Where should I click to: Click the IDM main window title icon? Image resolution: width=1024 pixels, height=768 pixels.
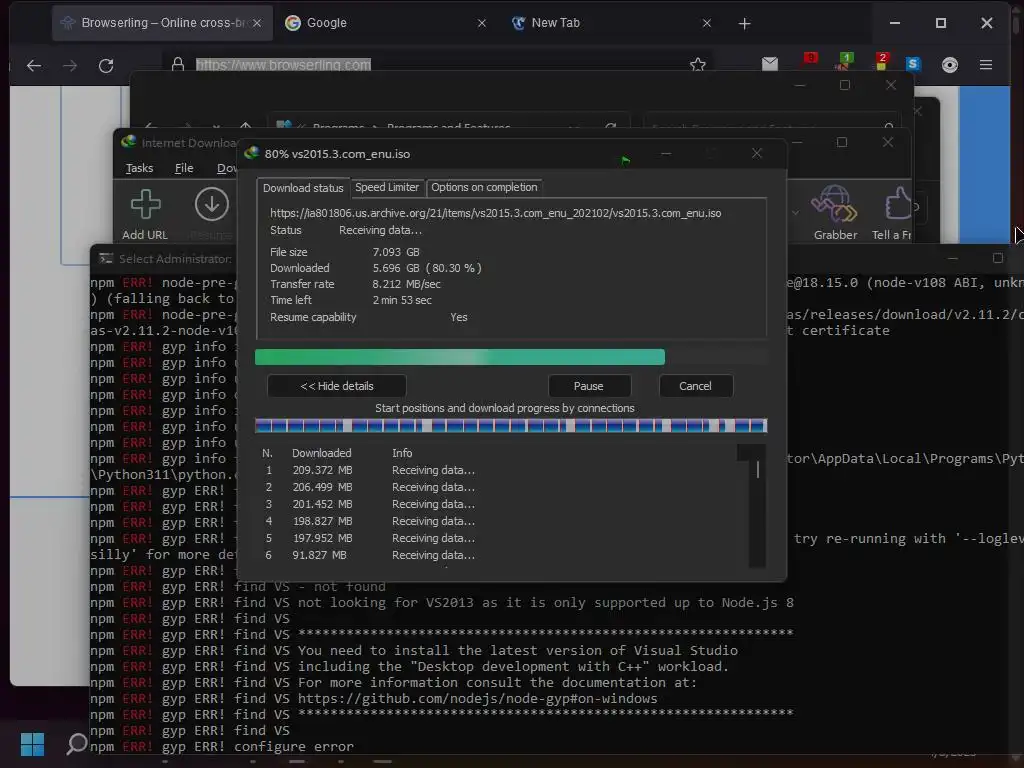(129, 142)
